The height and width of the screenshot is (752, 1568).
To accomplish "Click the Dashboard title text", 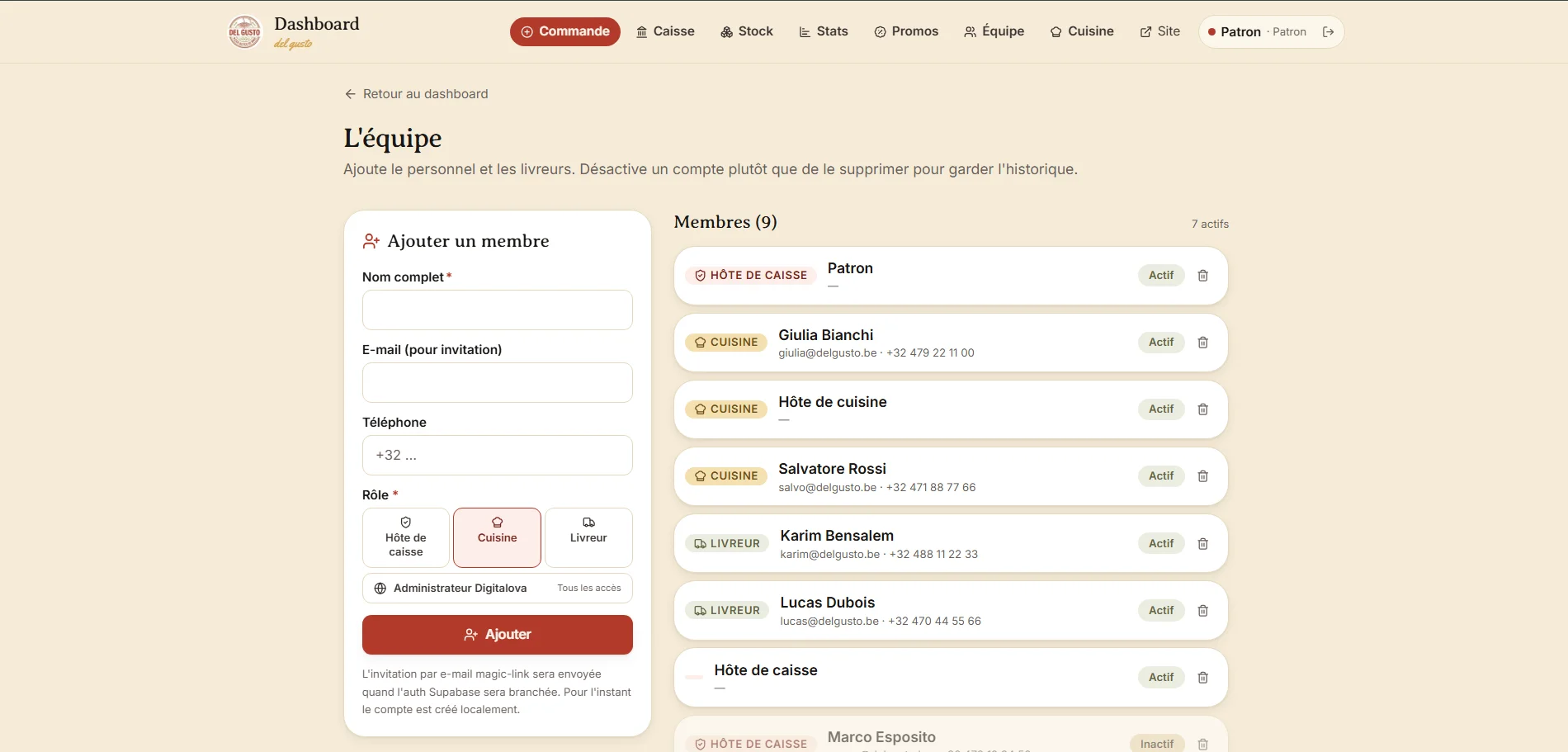I will 317,24.
